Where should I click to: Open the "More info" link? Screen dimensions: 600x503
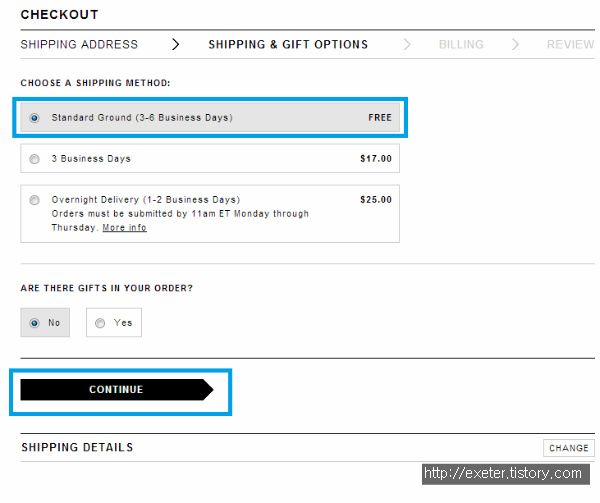124,228
